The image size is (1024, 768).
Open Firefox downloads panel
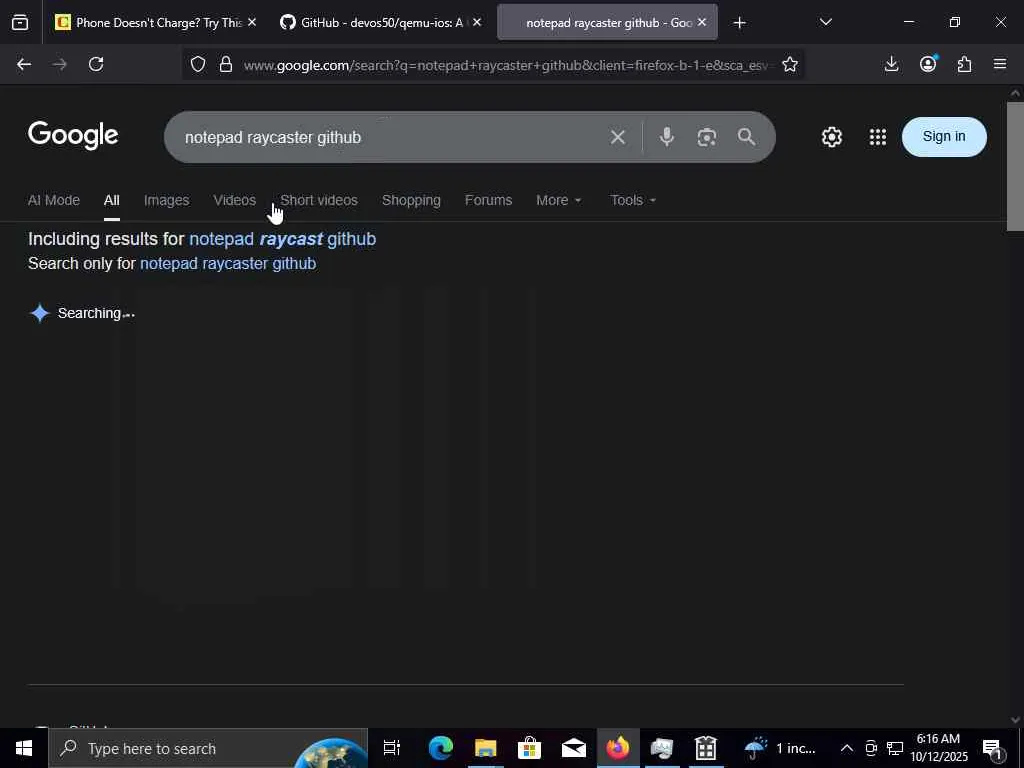(891, 64)
